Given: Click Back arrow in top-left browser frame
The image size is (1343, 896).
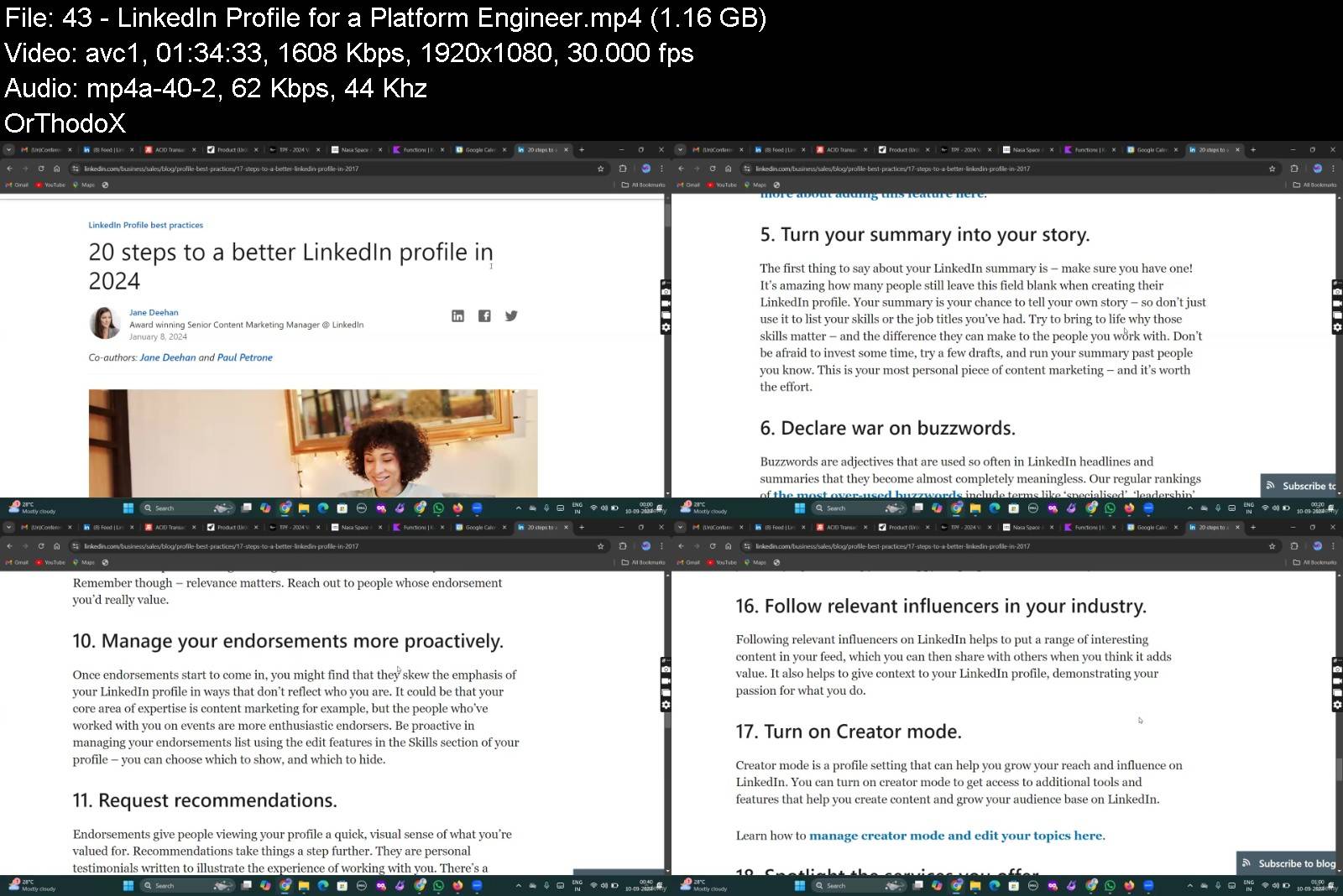Looking at the screenshot, I should pyautogui.click(x=9, y=169).
